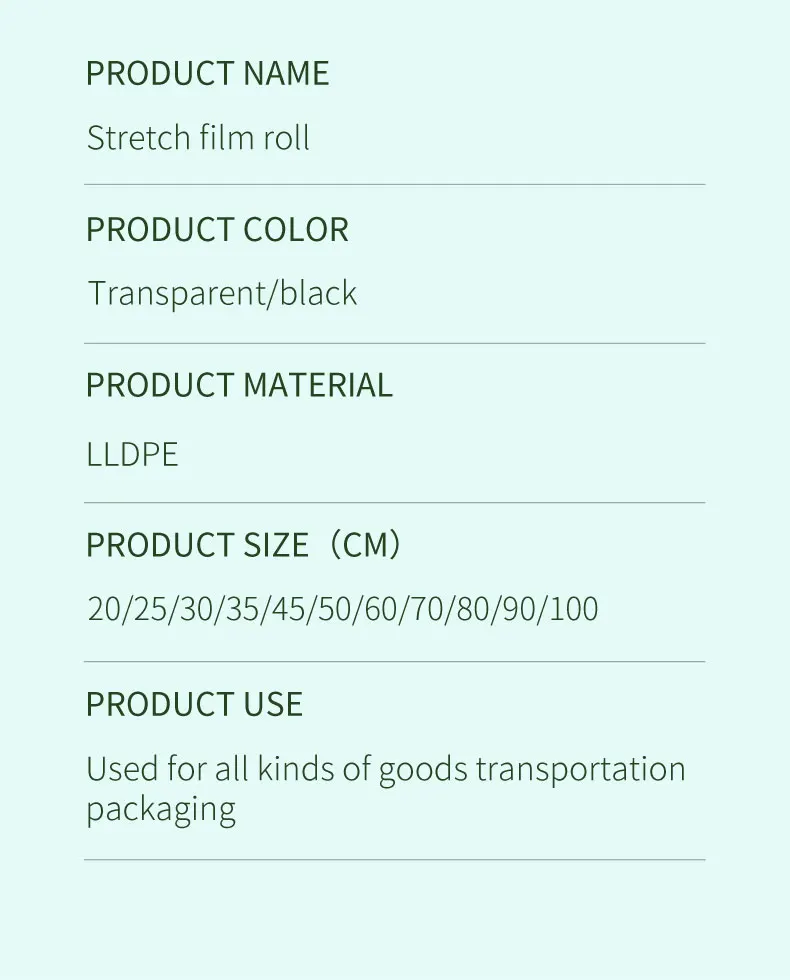Click the PRODUCT USE heading
Viewport: 790px width, 980px height.
(x=194, y=704)
